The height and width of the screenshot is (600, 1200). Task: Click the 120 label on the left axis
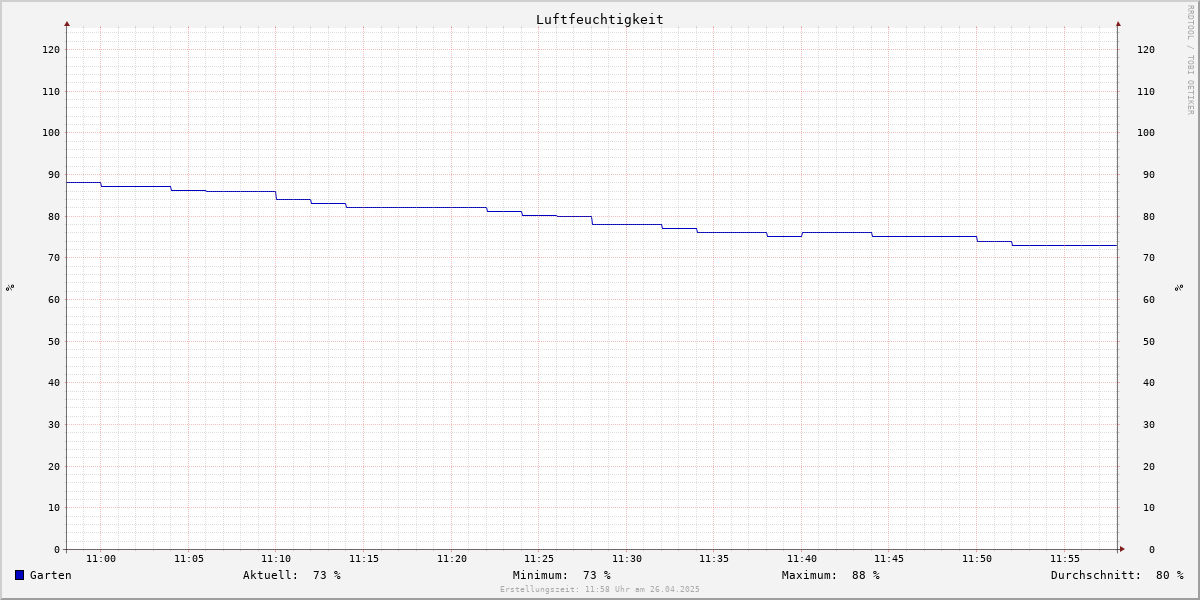point(51,50)
